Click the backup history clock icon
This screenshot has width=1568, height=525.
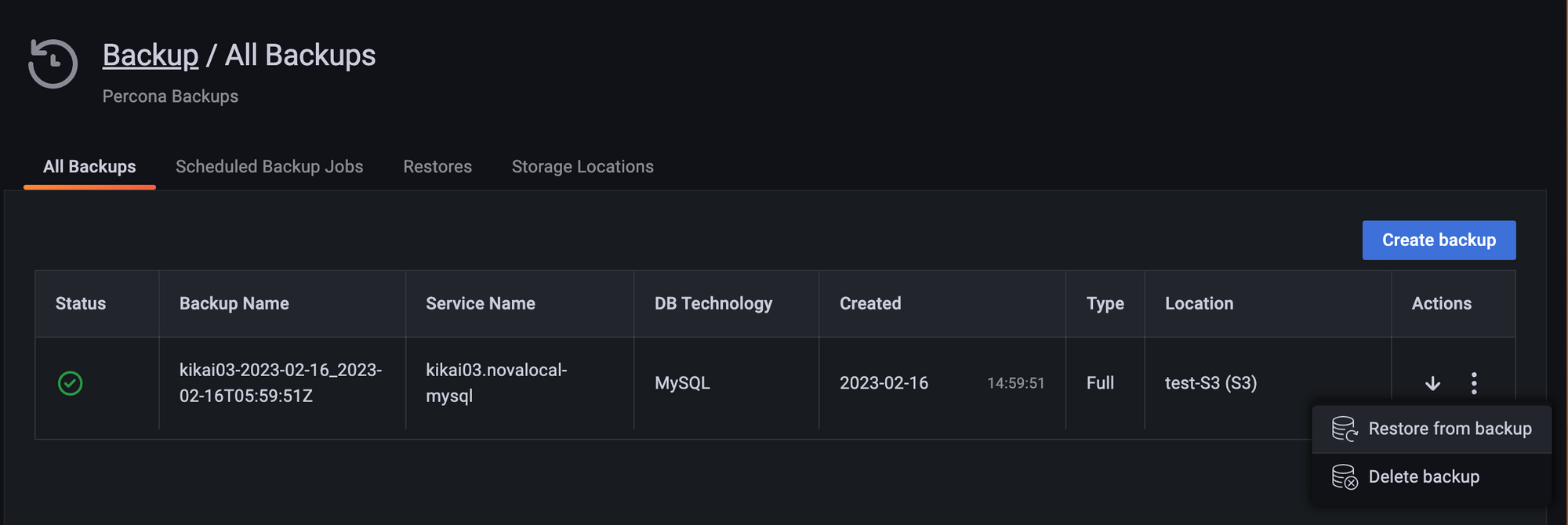pos(53,63)
